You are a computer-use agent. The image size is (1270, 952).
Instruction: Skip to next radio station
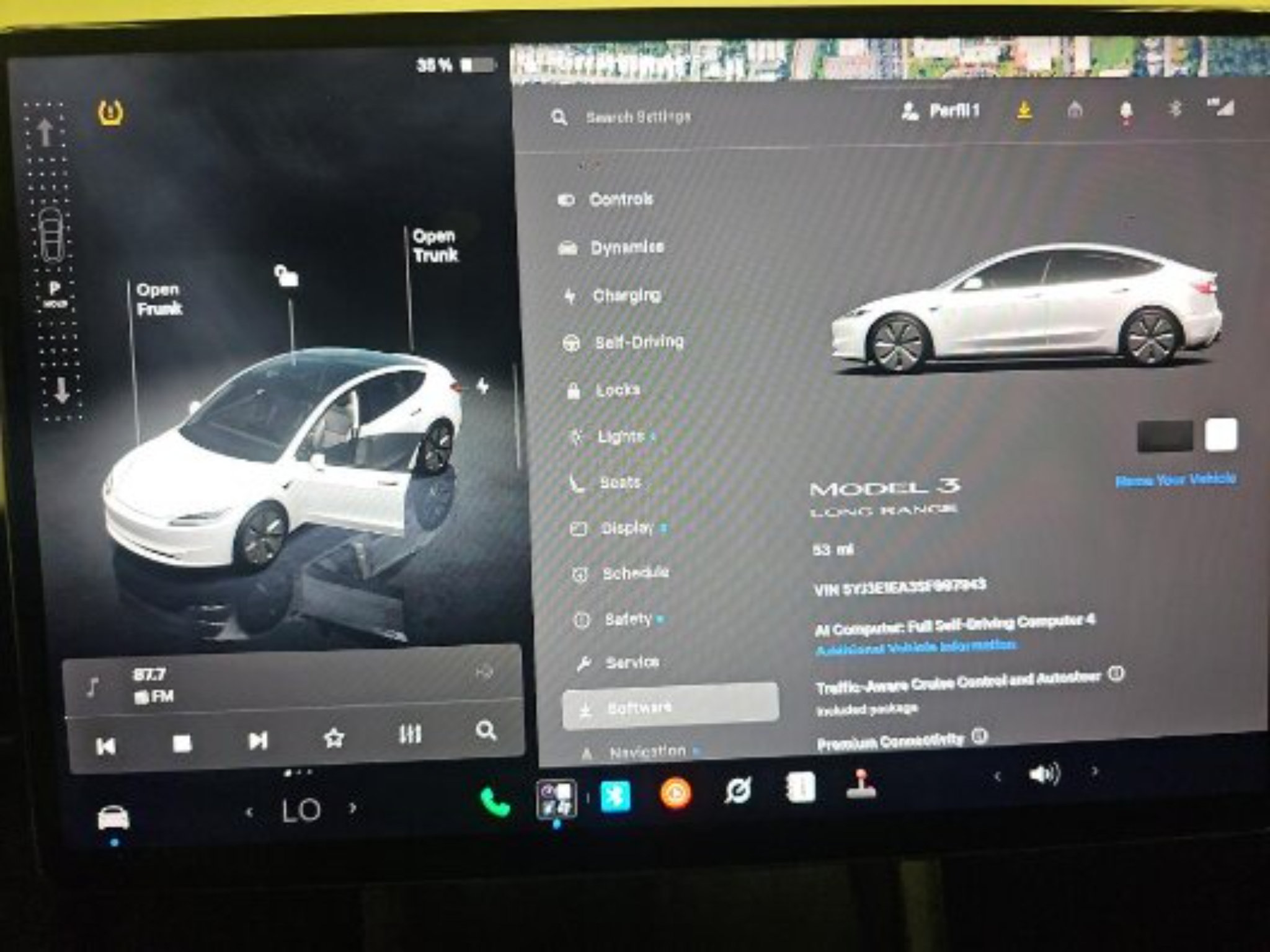click(x=257, y=741)
